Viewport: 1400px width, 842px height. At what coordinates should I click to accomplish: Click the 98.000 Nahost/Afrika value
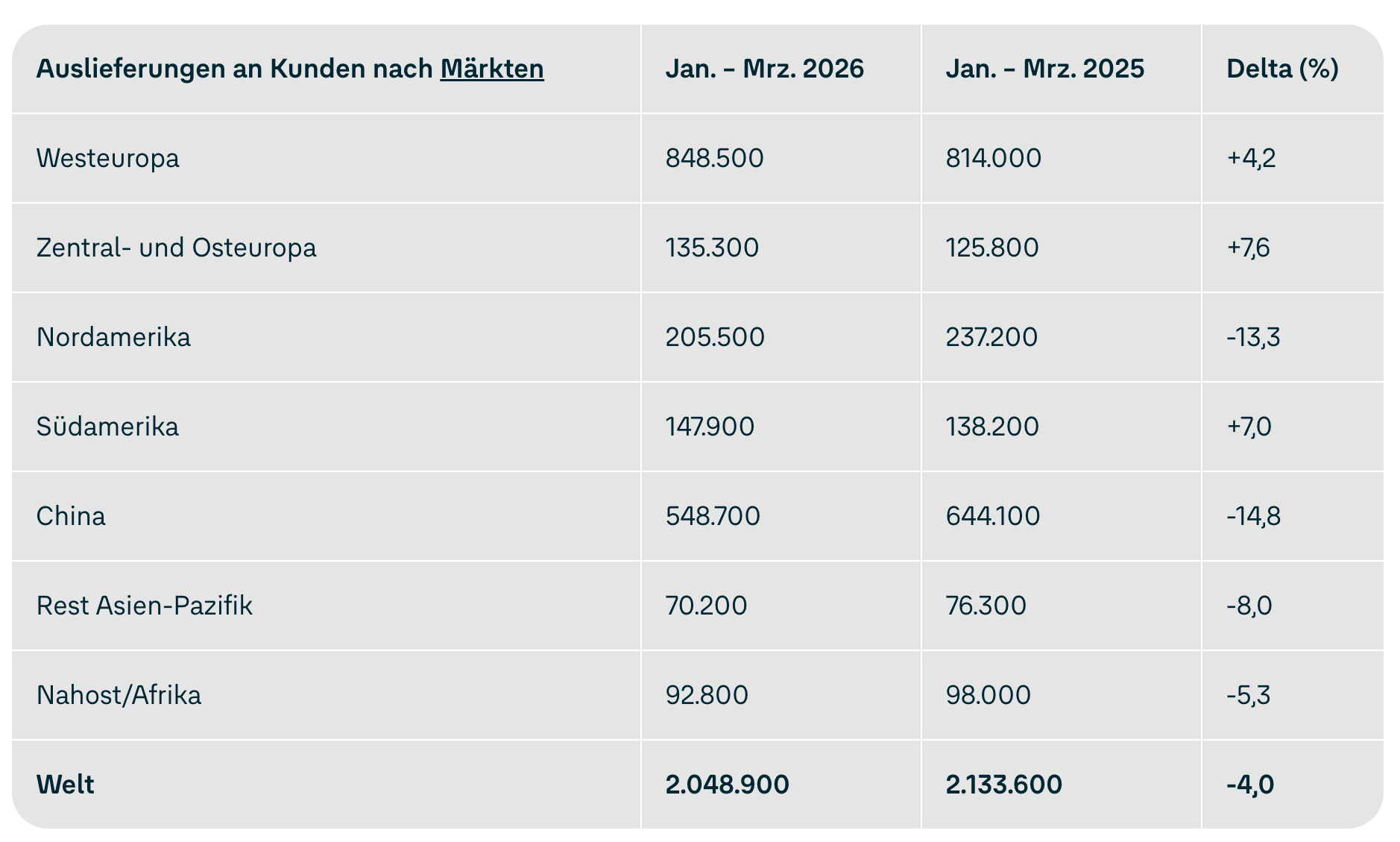988,695
